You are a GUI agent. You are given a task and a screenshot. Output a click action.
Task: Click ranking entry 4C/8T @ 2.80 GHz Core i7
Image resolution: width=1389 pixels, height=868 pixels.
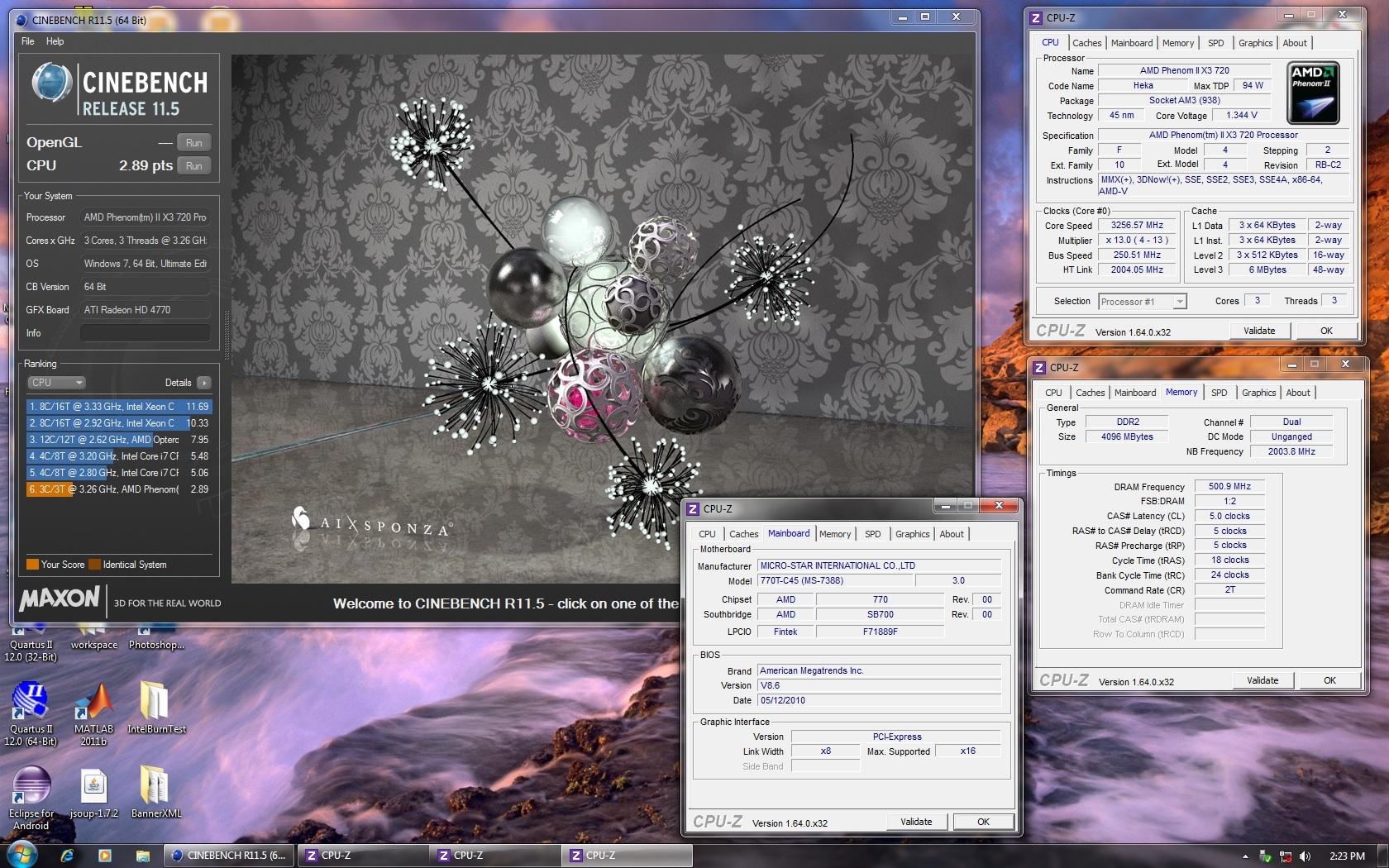click(x=119, y=473)
